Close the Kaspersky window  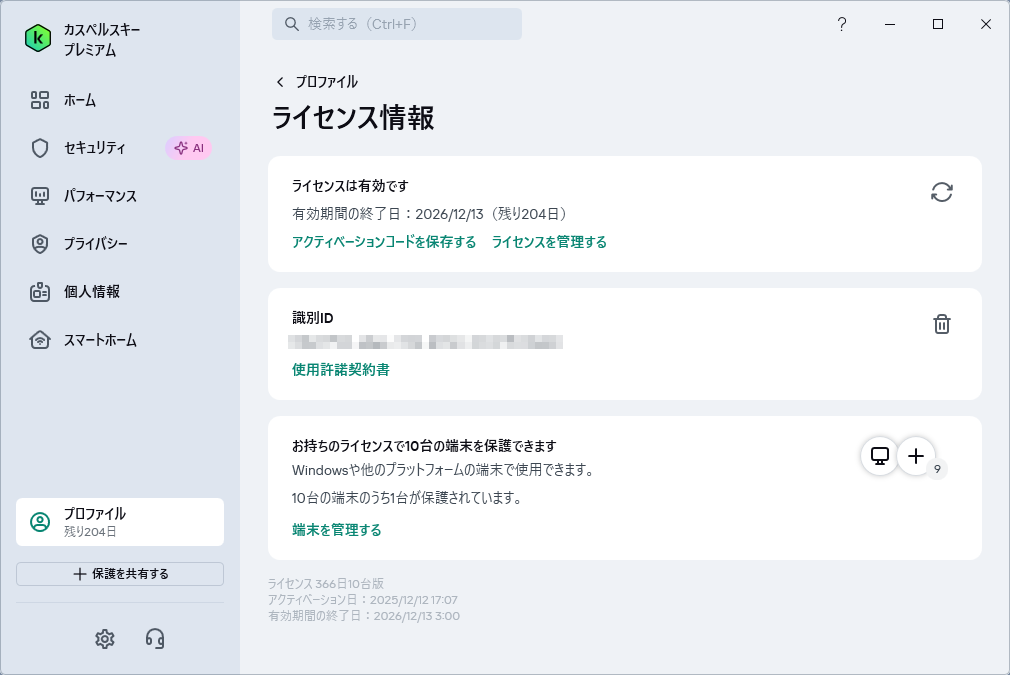point(986,24)
